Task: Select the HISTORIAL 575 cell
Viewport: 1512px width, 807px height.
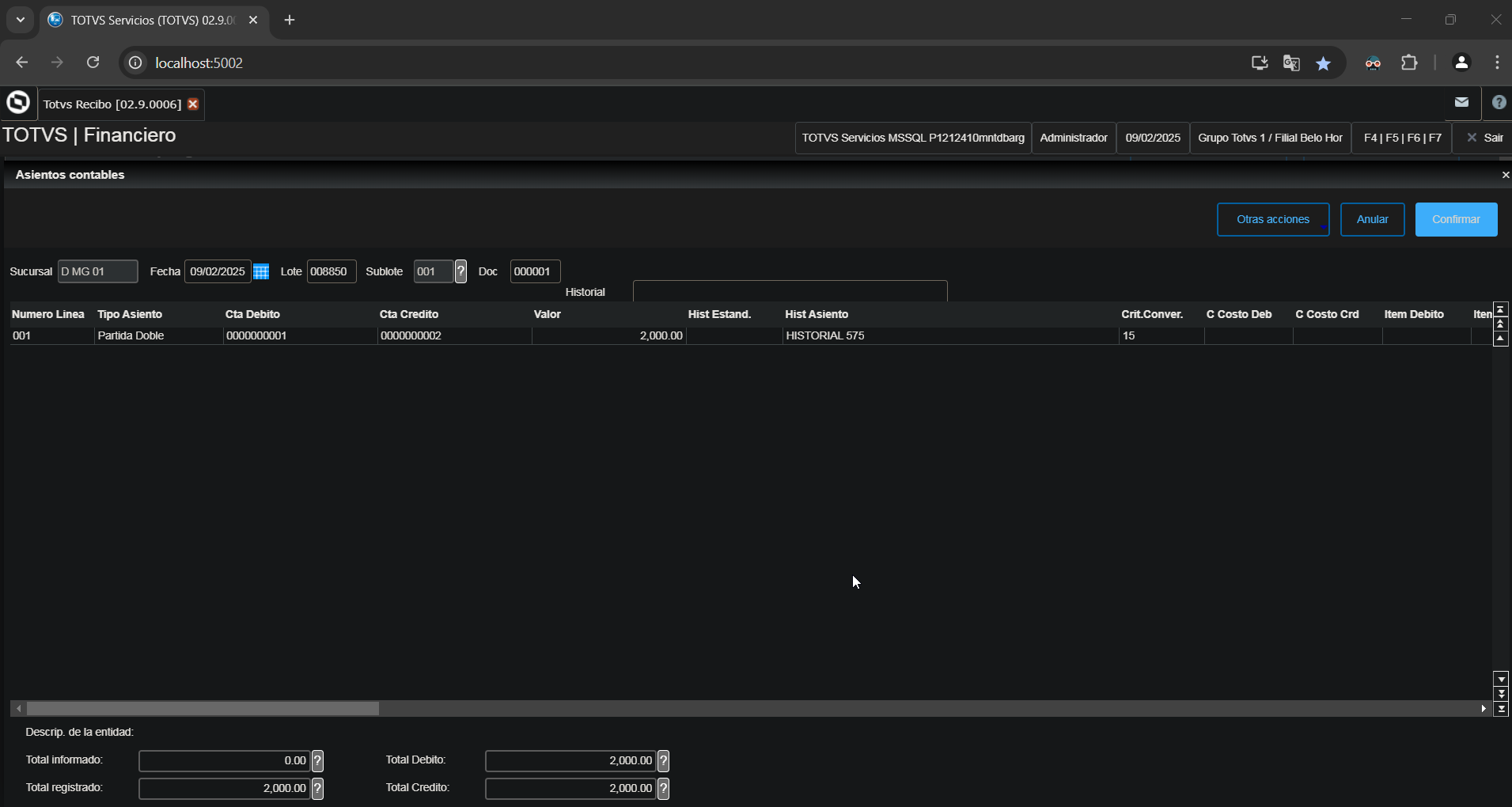Action: point(951,336)
